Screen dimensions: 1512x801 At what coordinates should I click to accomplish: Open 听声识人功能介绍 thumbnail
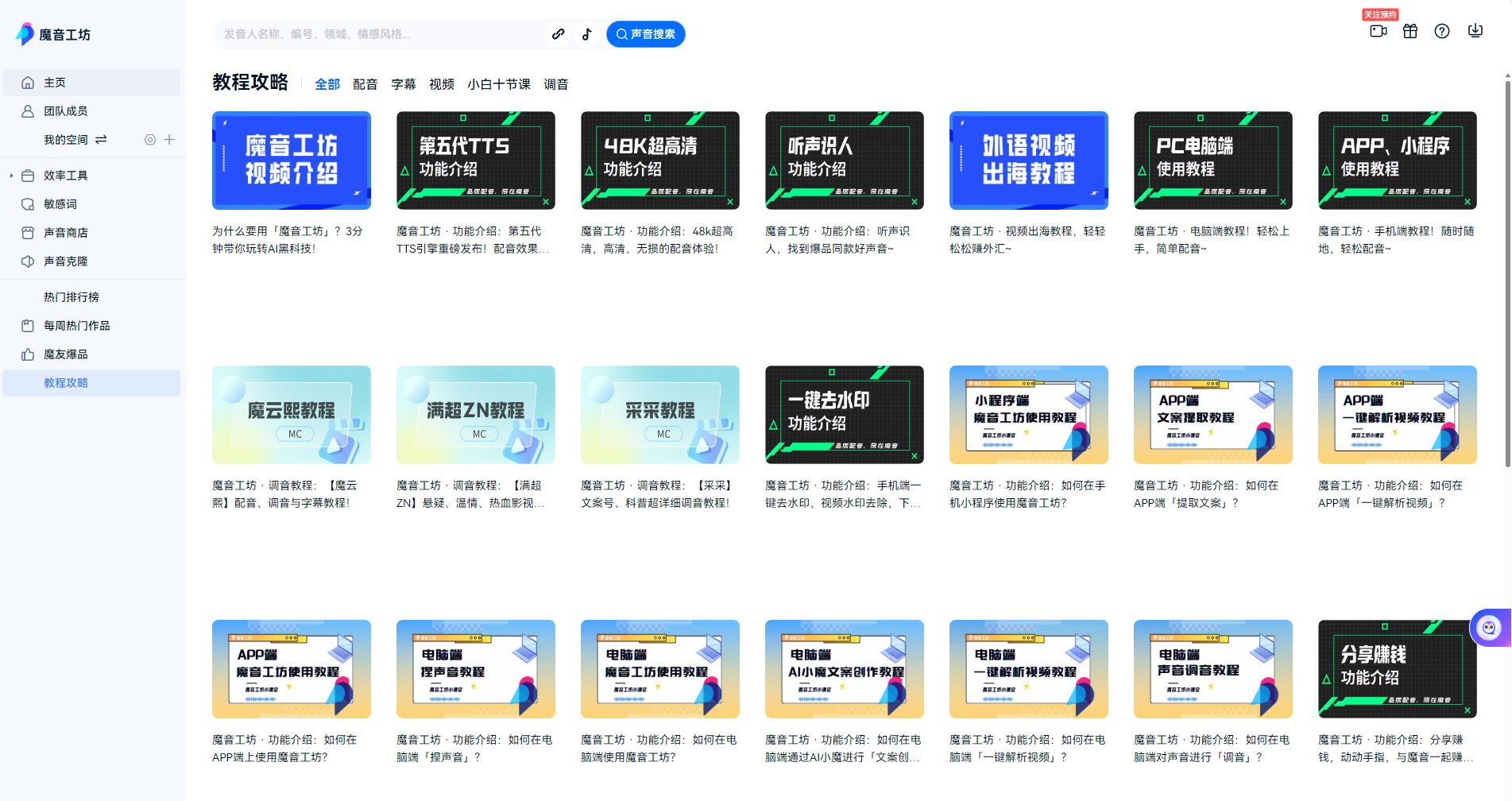[845, 161]
